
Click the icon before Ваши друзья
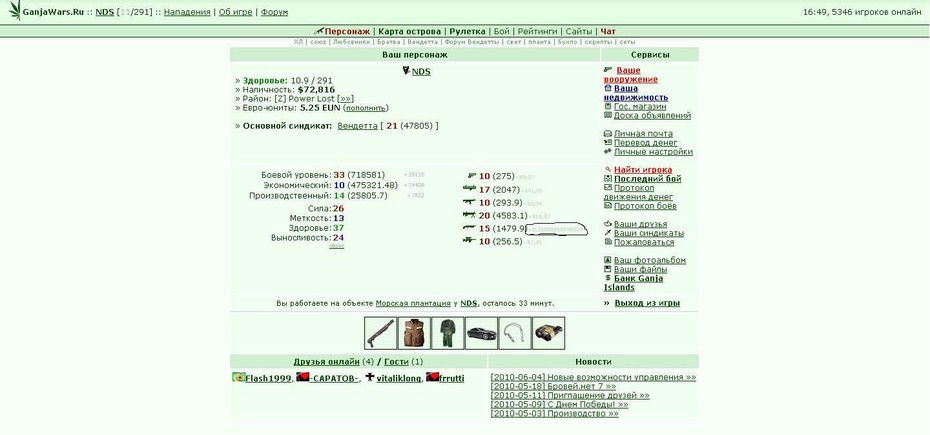(x=608, y=224)
